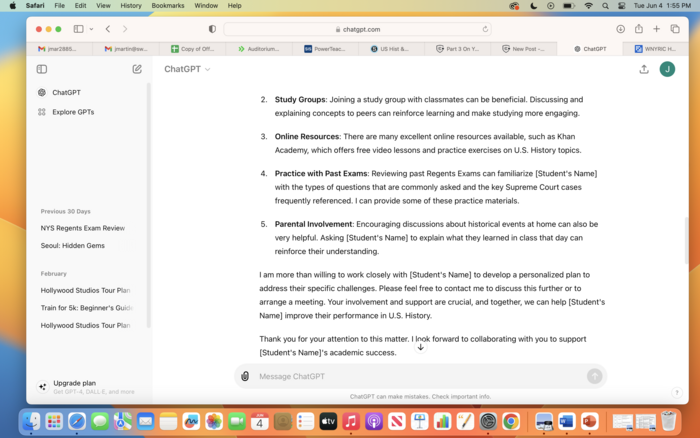Image resolution: width=700 pixels, height=438 pixels.
Task: Switch to the PowerTeacher browser tab
Action: point(326,48)
